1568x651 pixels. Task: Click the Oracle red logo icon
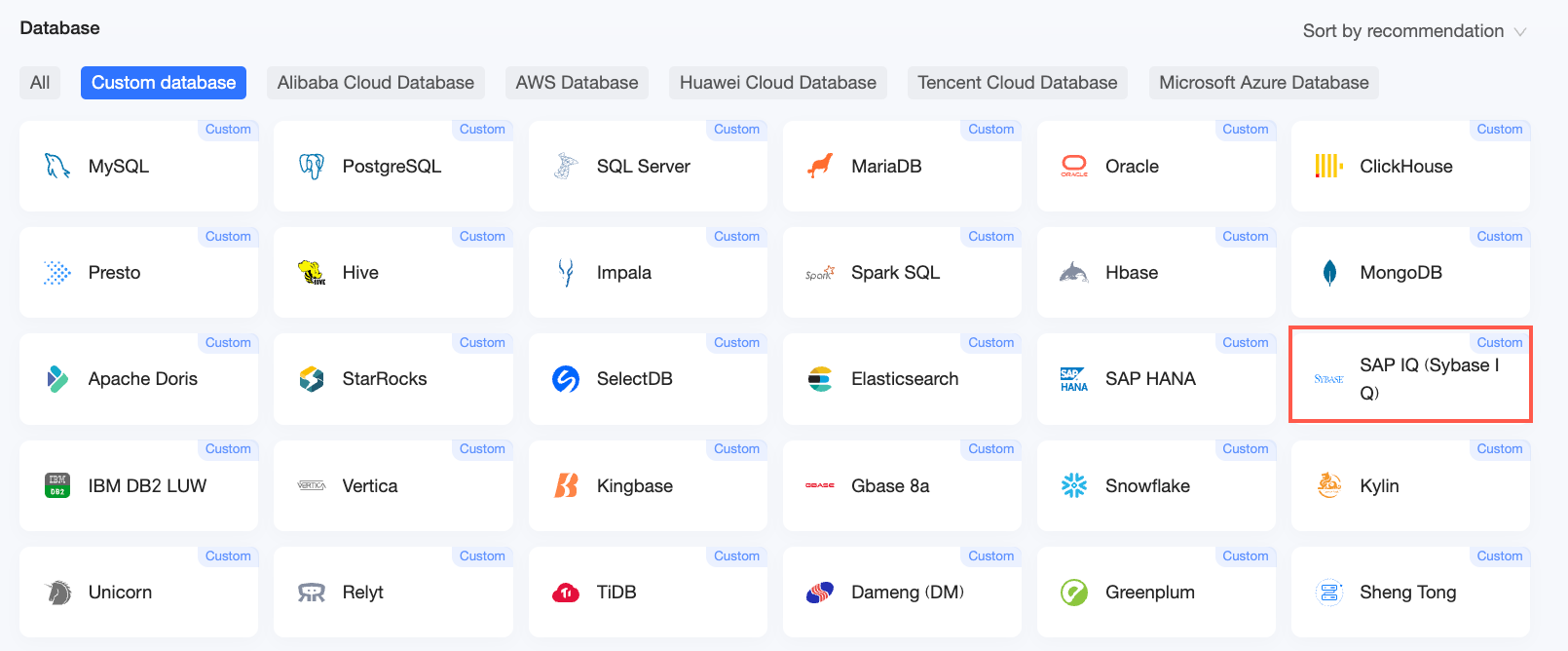(x=1074, y=167)
